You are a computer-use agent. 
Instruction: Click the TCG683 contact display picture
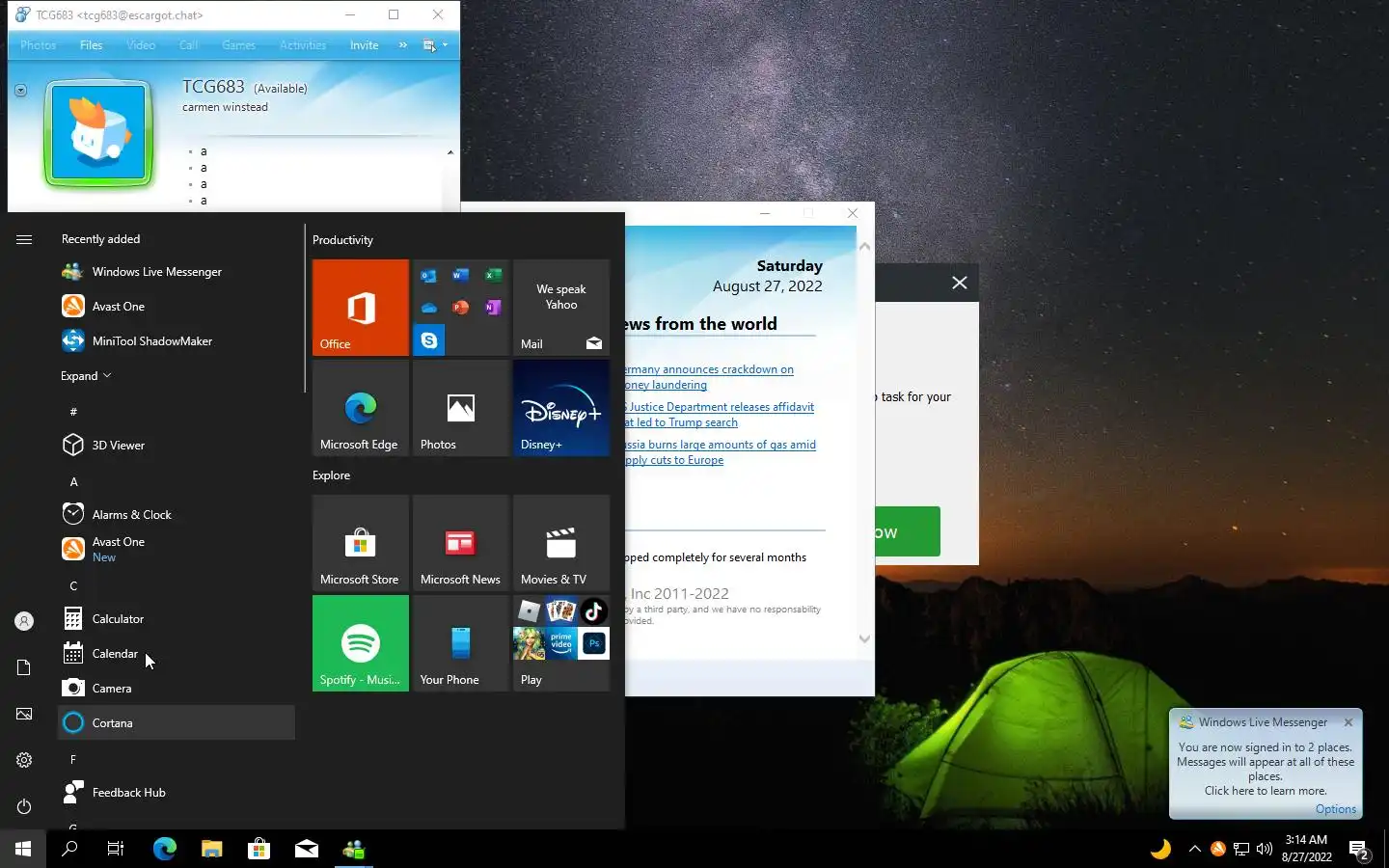[x=98, y=133]
